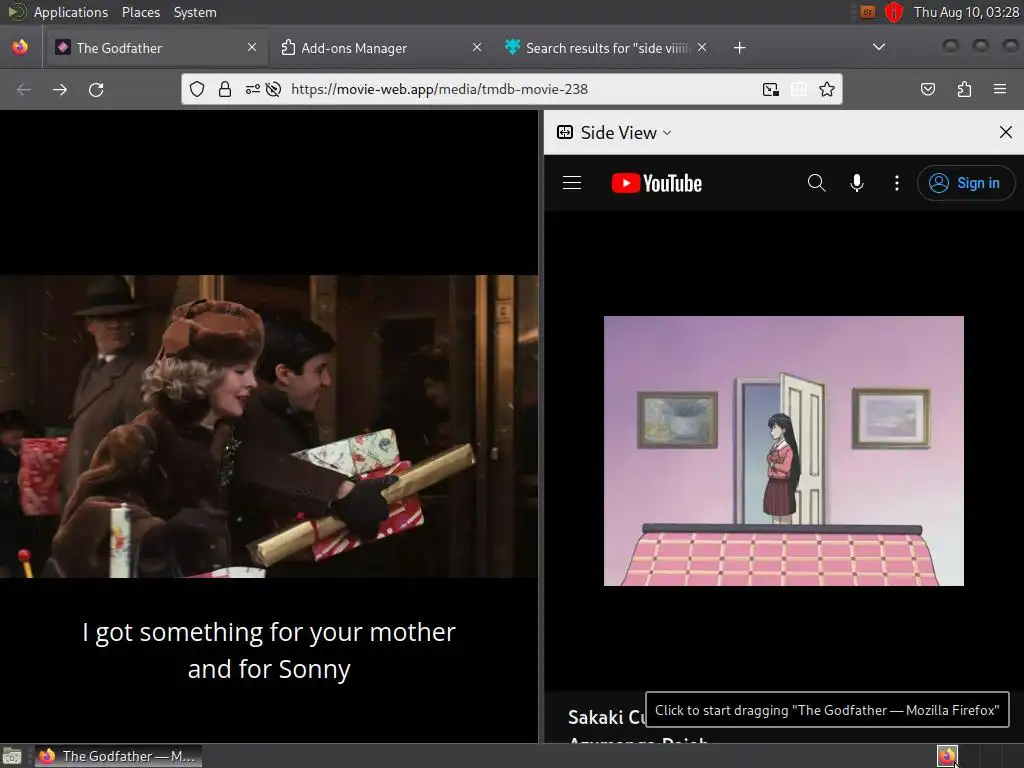Switch to the Search results tab
Viewport: 1024px width, 768px height.
(605, 48)
